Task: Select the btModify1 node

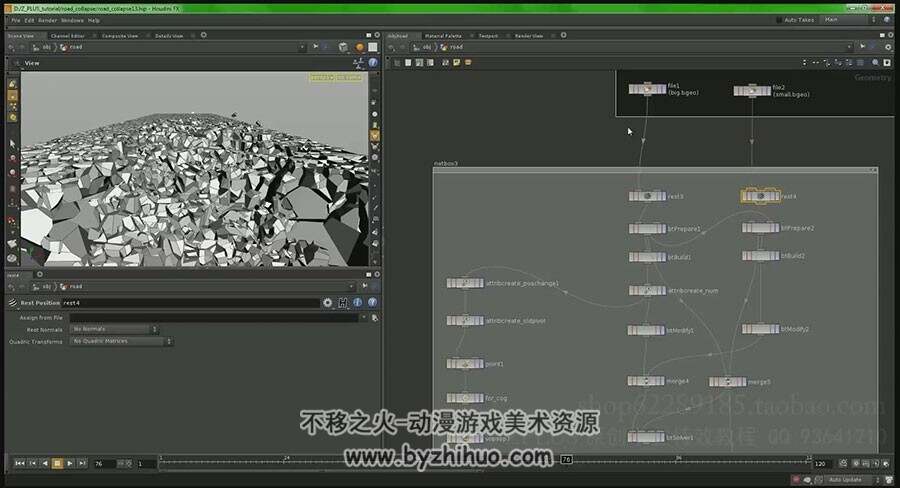Action: click(x=646, y=330)
